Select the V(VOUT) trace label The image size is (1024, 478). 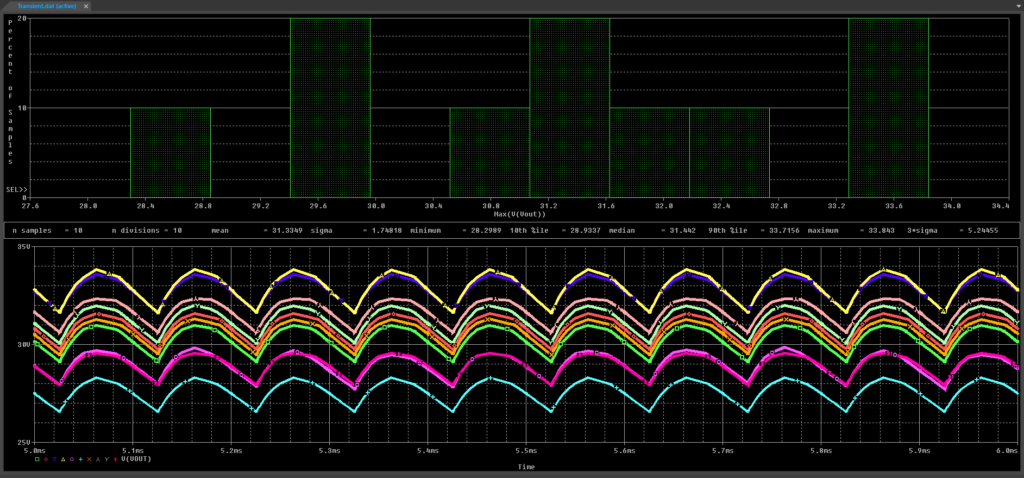(x=136, y=459)
